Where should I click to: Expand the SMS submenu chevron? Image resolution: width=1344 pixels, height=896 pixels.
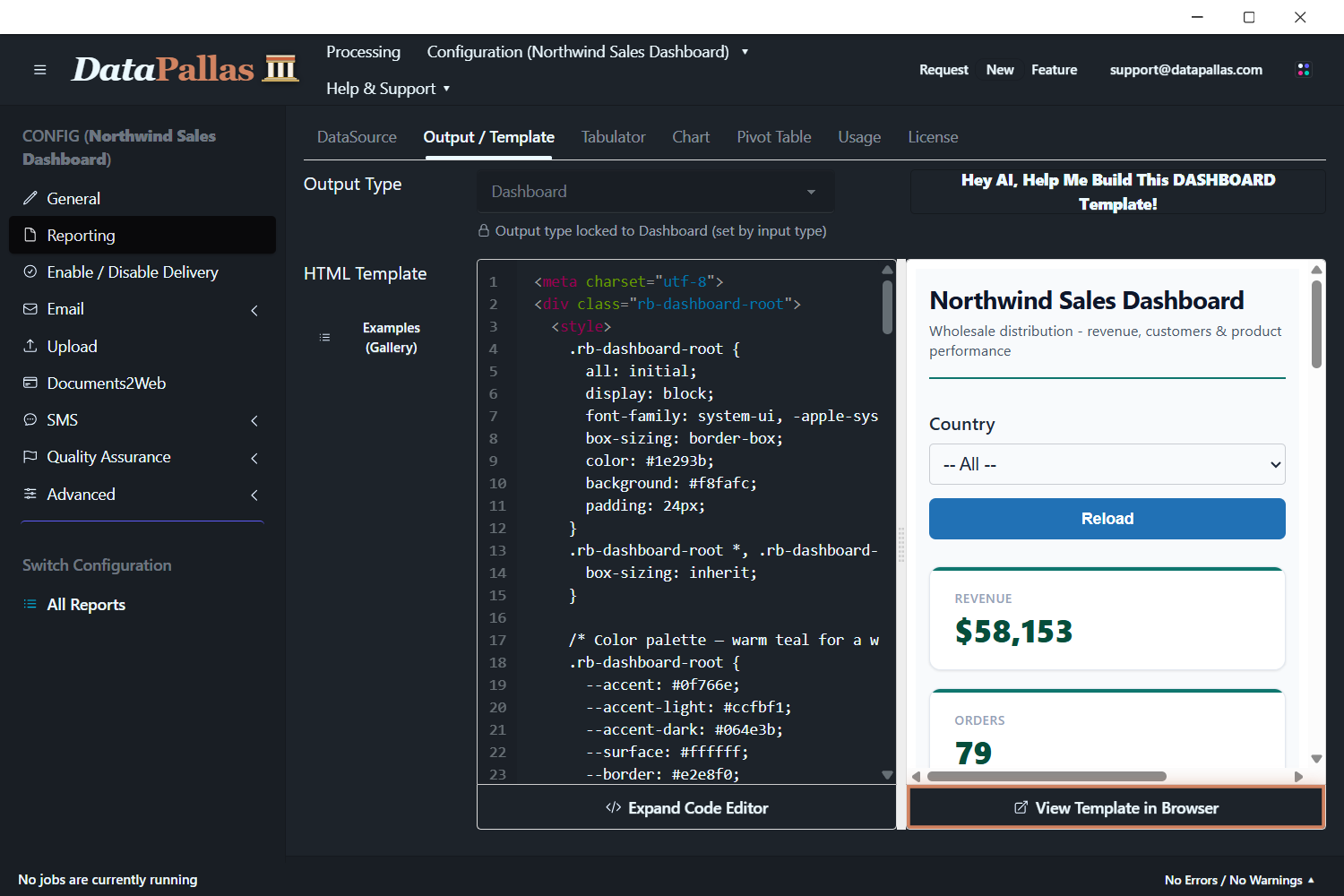coord(254,420)
